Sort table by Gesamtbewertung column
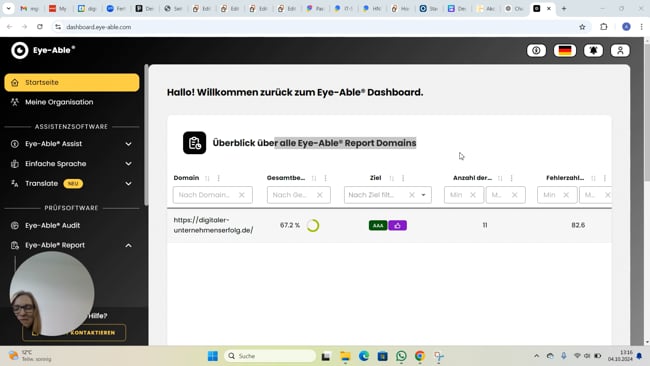This screenshot has height=366, width=650. 314,178
